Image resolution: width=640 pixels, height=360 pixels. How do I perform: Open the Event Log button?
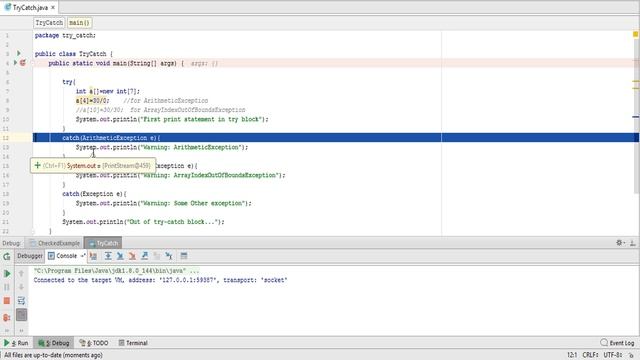coord(618,343)
